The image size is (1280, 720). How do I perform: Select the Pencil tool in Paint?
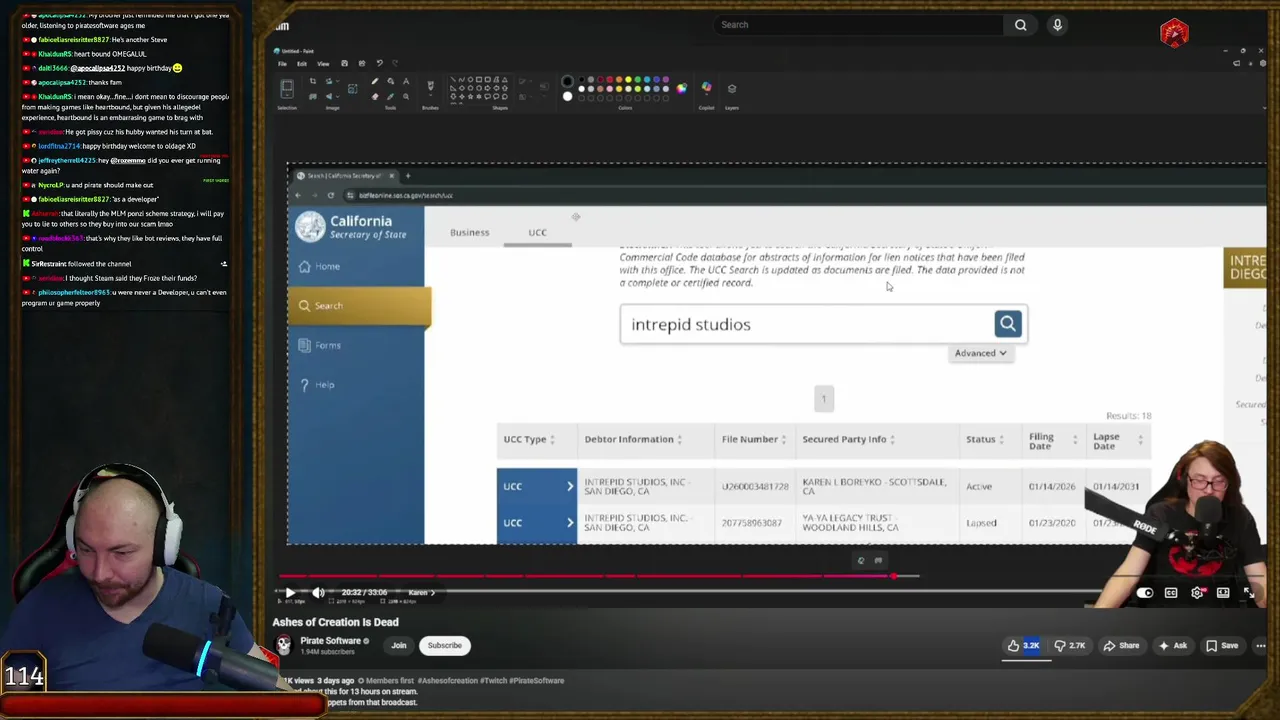click(x=375, y=81)
